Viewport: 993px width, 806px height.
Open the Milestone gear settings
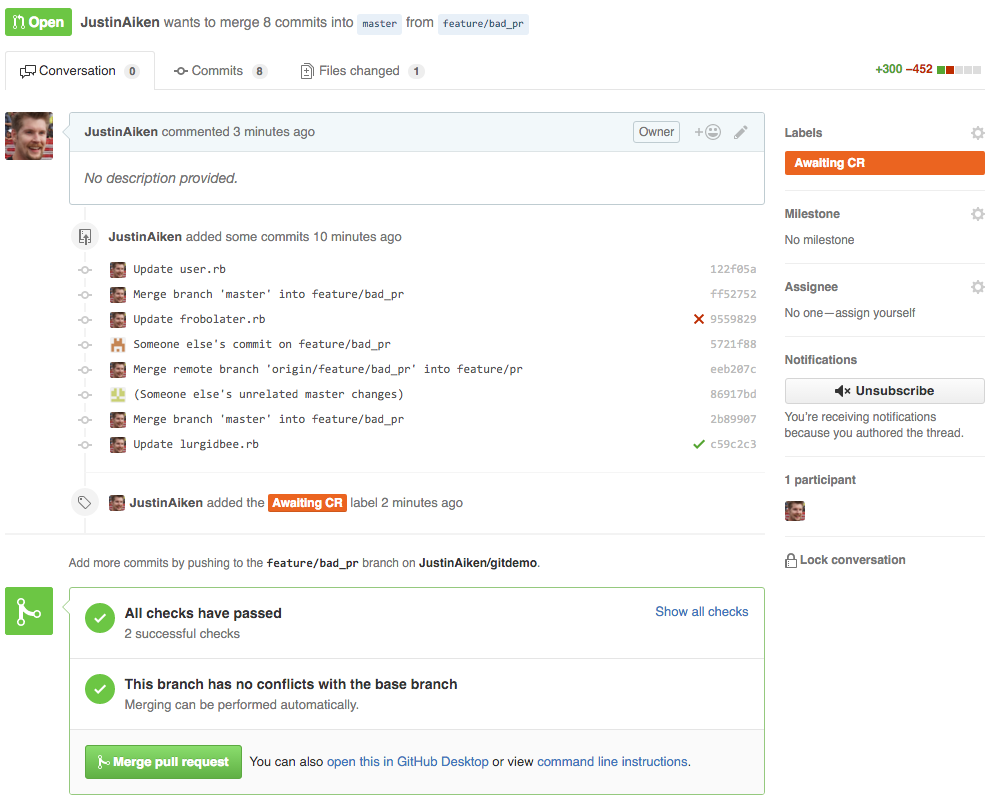click(977, 214)
